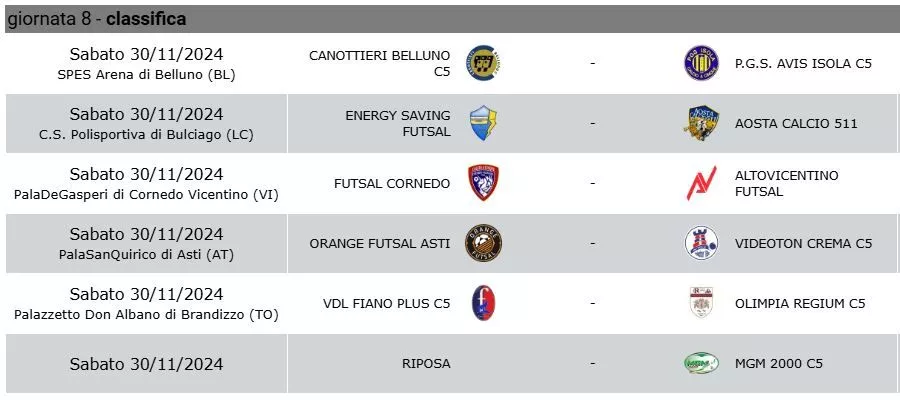Select the Aosta Calcio 511 team badge
Viewport: 900px width, 400px height.
point(701,123)
